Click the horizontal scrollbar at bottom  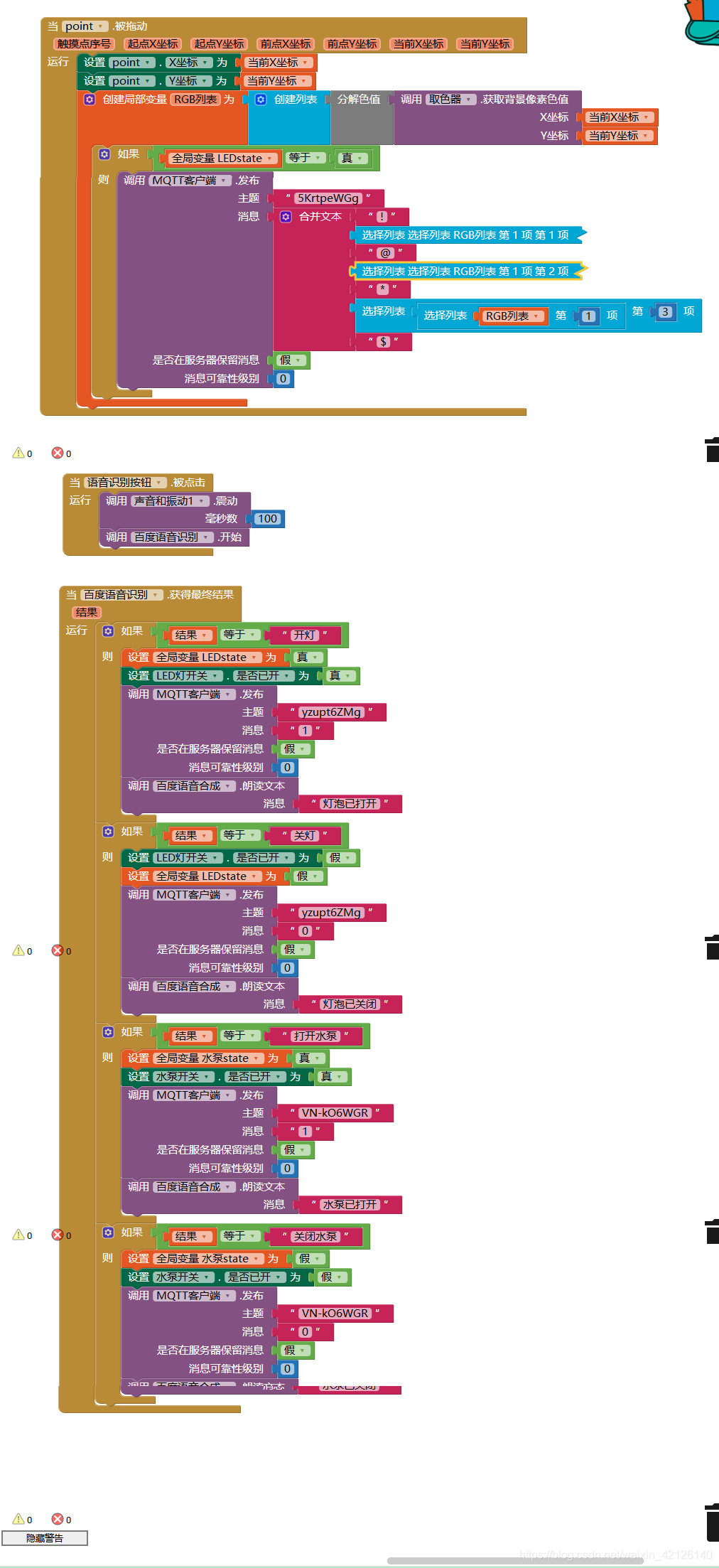point(515,1561)
